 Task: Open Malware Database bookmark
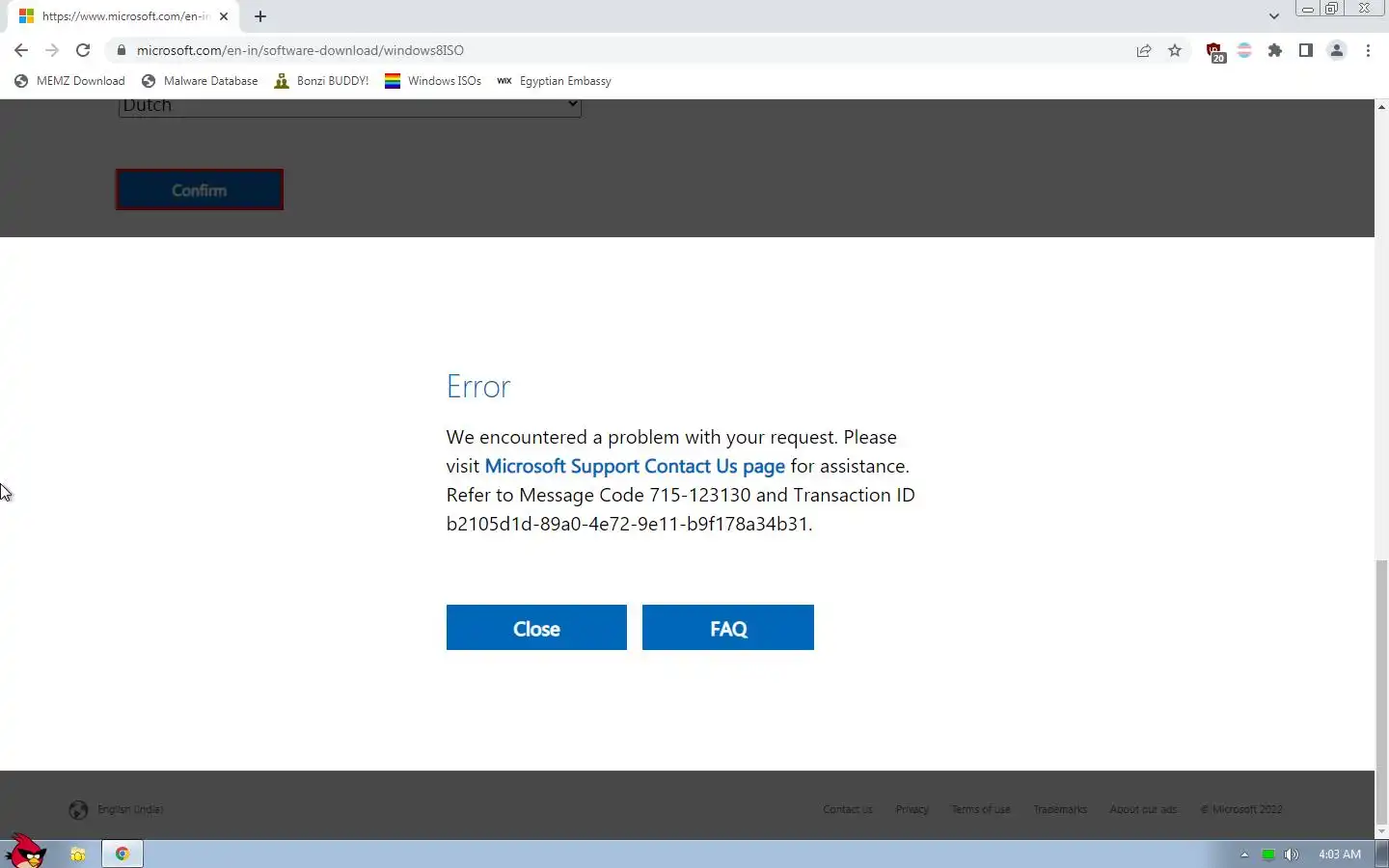pos(200,81)
